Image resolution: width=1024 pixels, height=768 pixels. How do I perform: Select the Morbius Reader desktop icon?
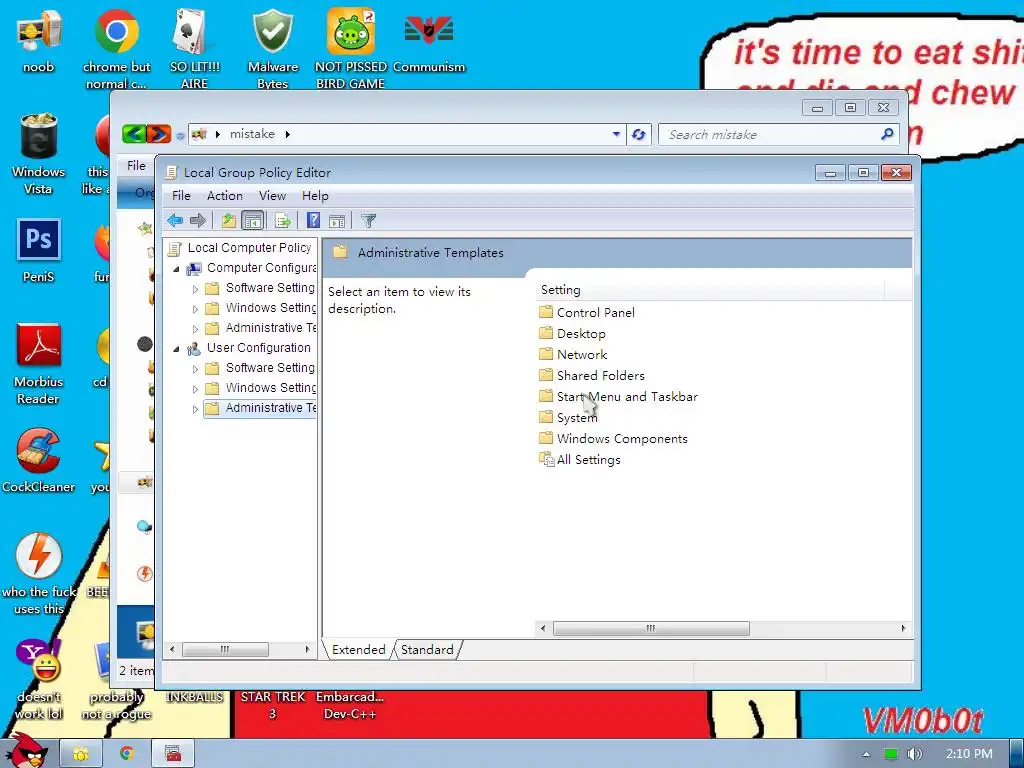click(39, 364)
